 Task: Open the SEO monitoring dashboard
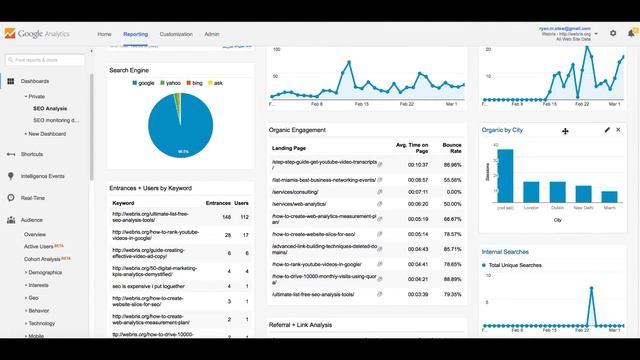(x=56, y=120)
